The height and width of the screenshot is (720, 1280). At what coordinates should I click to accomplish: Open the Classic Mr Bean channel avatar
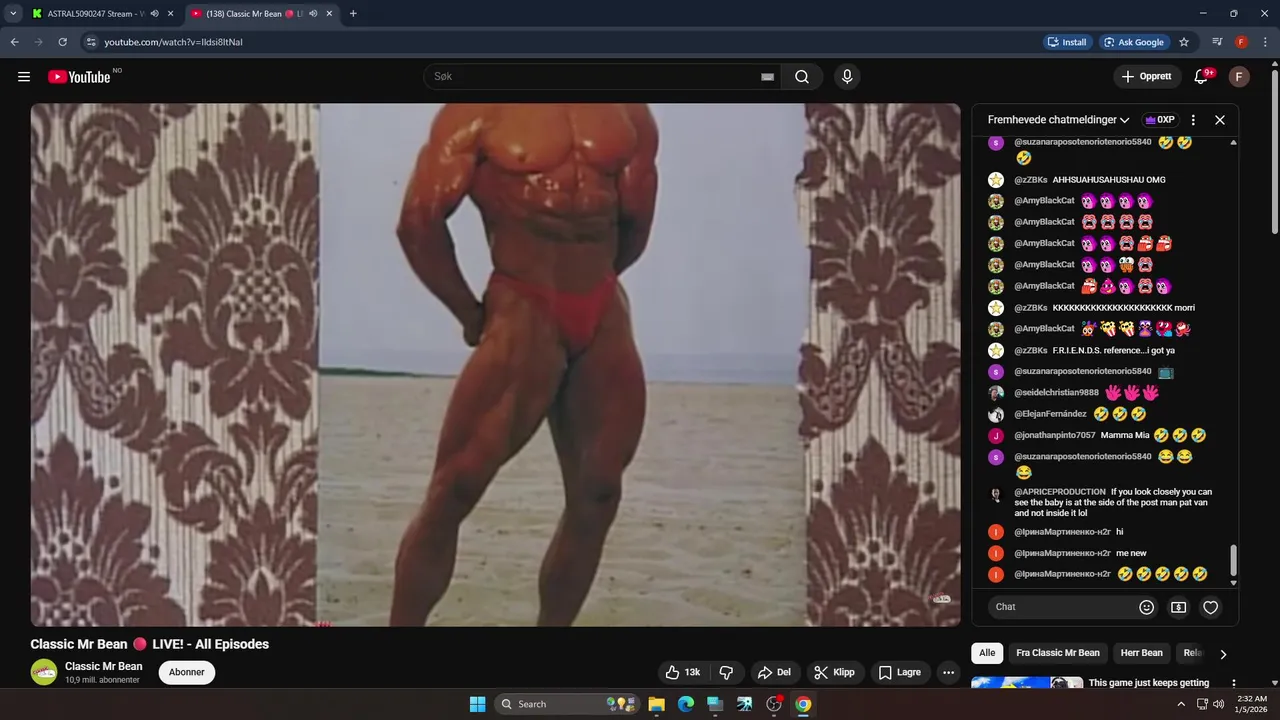pos(44,672)
